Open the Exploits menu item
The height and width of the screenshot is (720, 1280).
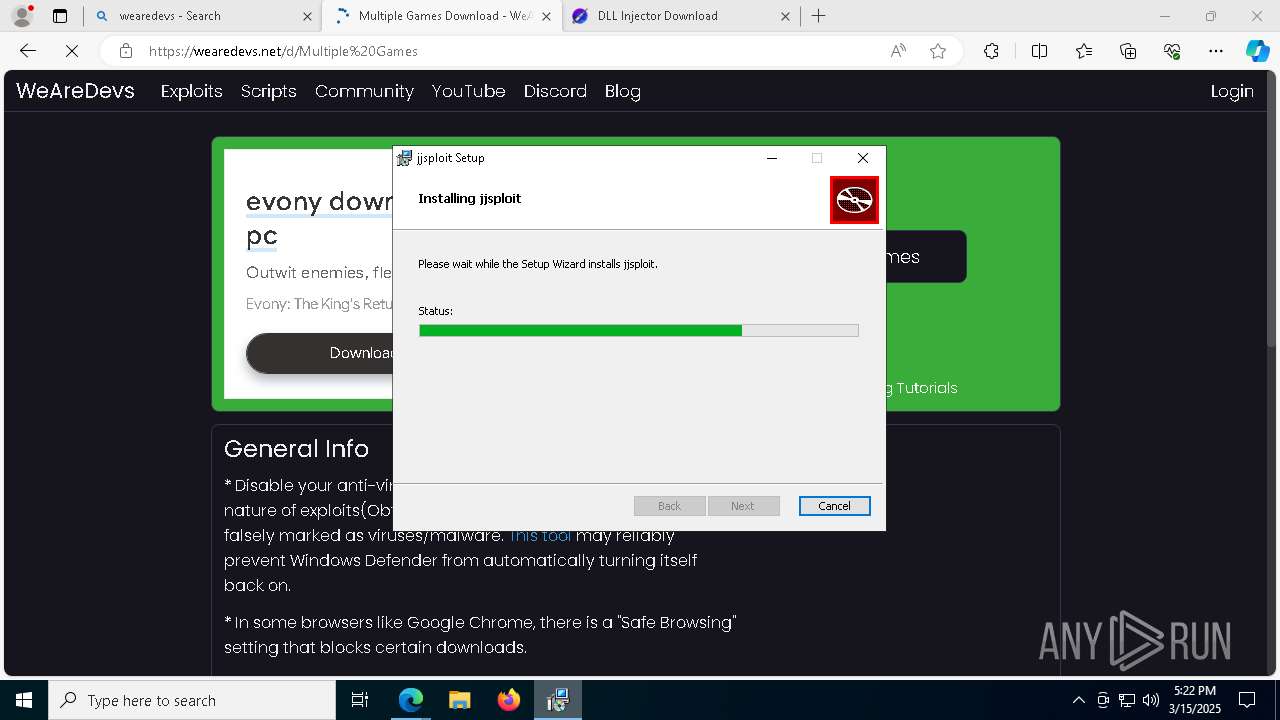coord(191,91)
